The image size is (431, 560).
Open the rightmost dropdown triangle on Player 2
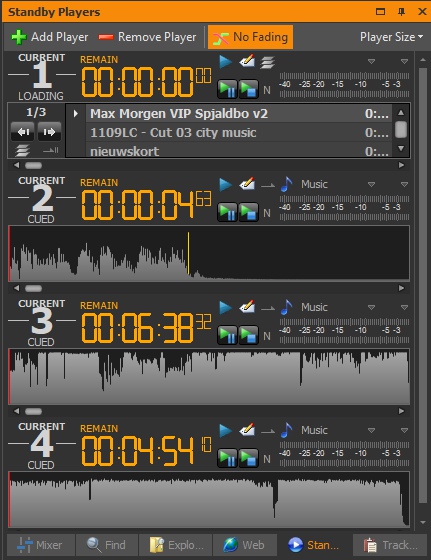(404, 185)
